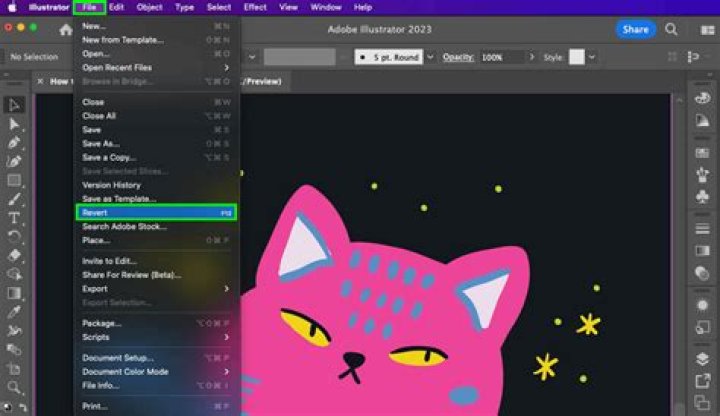
Task: Choose Package... menu item
Action: point(156,323)
